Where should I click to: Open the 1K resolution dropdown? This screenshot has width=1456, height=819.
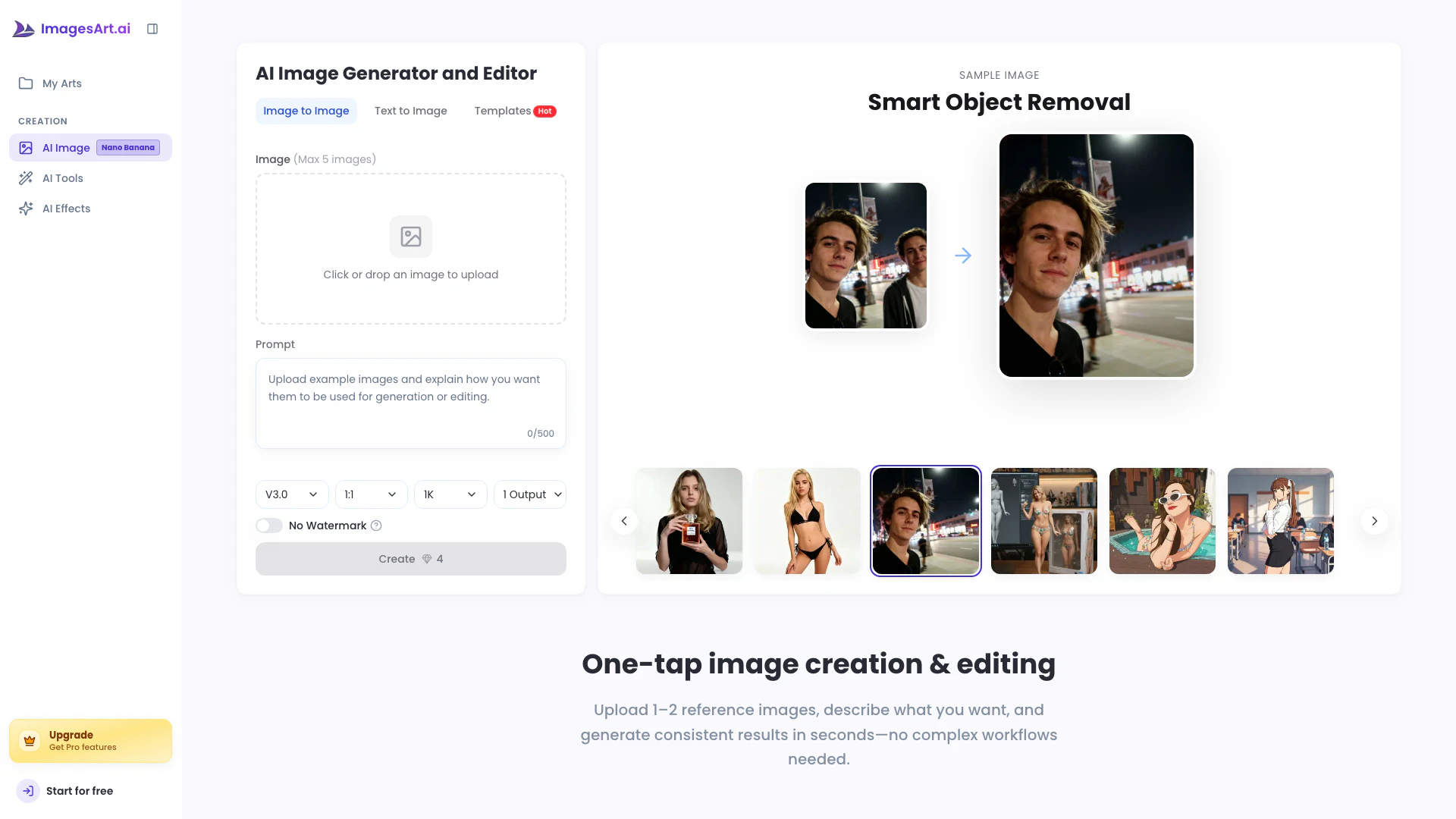pos(450,494)
